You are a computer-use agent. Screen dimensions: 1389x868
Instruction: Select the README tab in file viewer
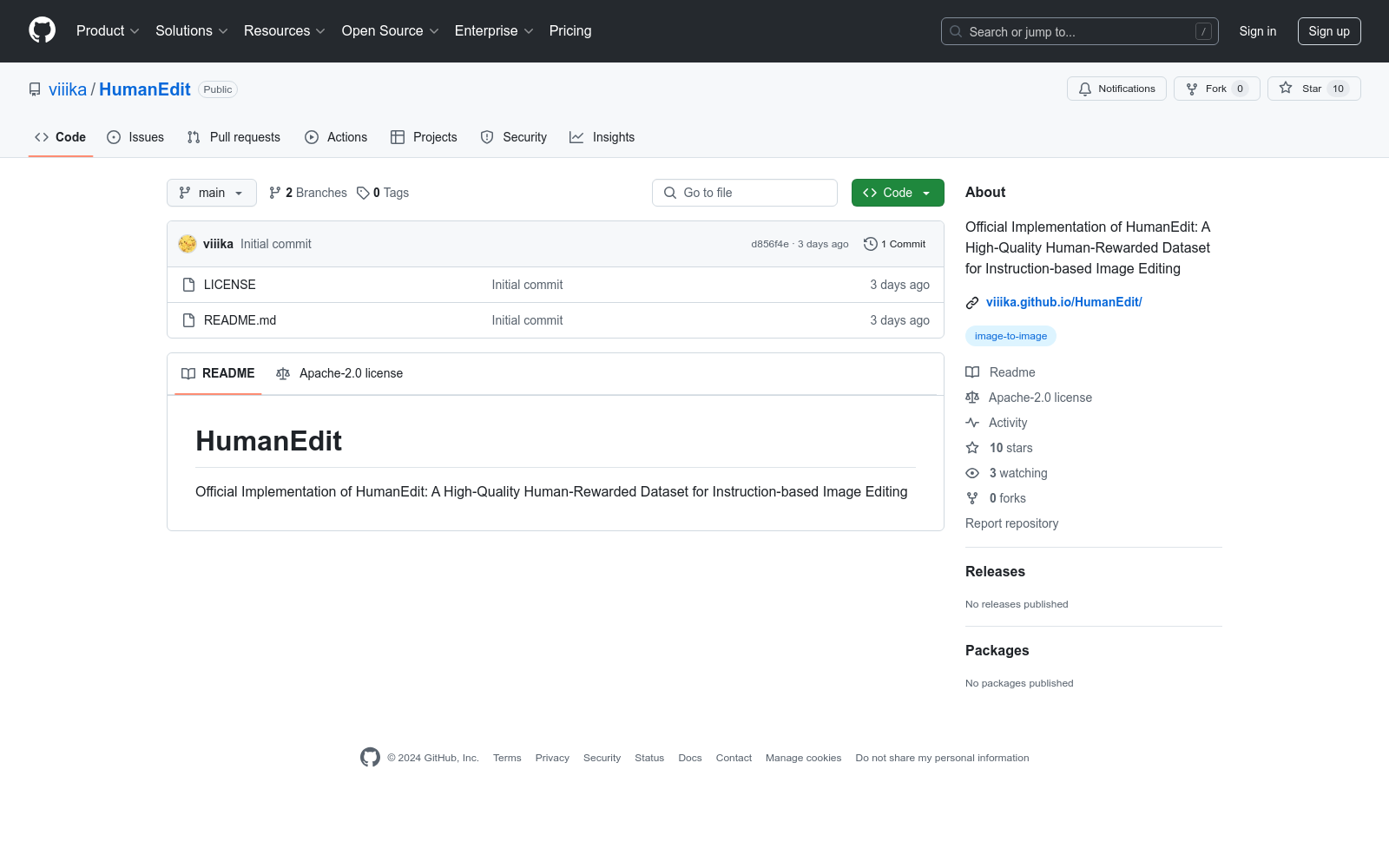[x=218, y=373]
